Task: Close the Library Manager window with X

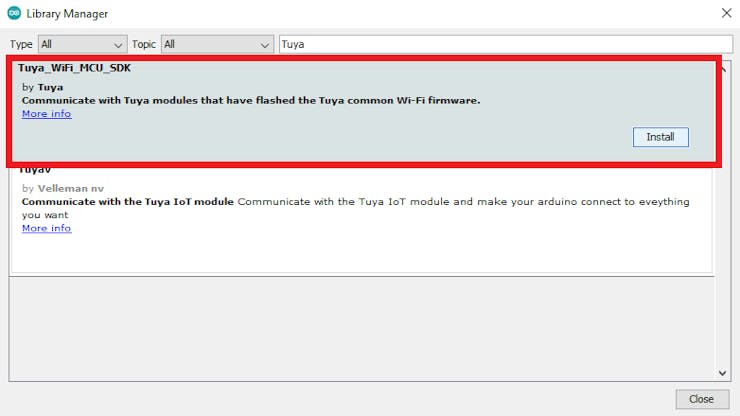Action: tap(726, 13)
